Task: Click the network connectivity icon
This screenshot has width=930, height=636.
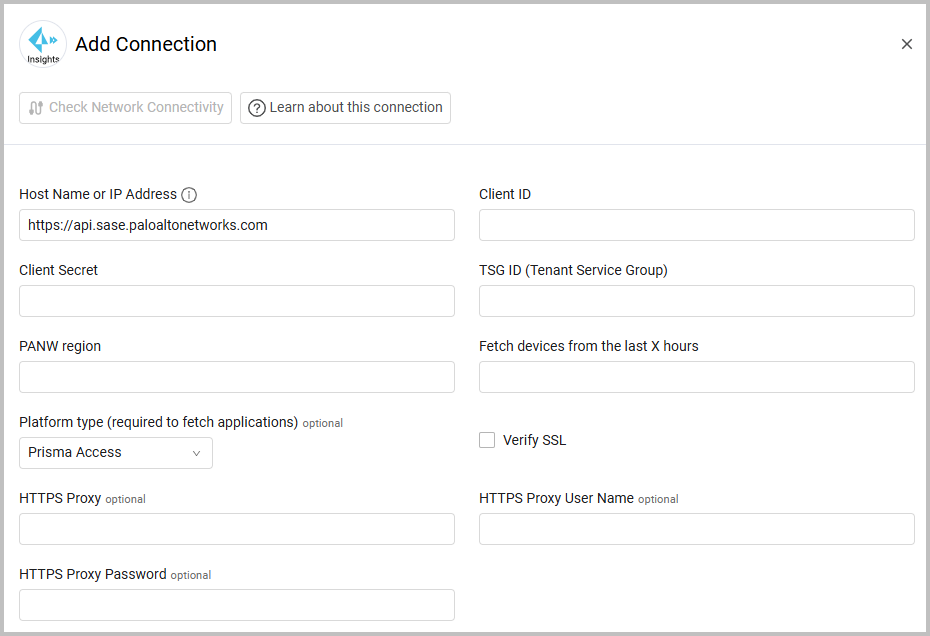Action: point(36,108)
